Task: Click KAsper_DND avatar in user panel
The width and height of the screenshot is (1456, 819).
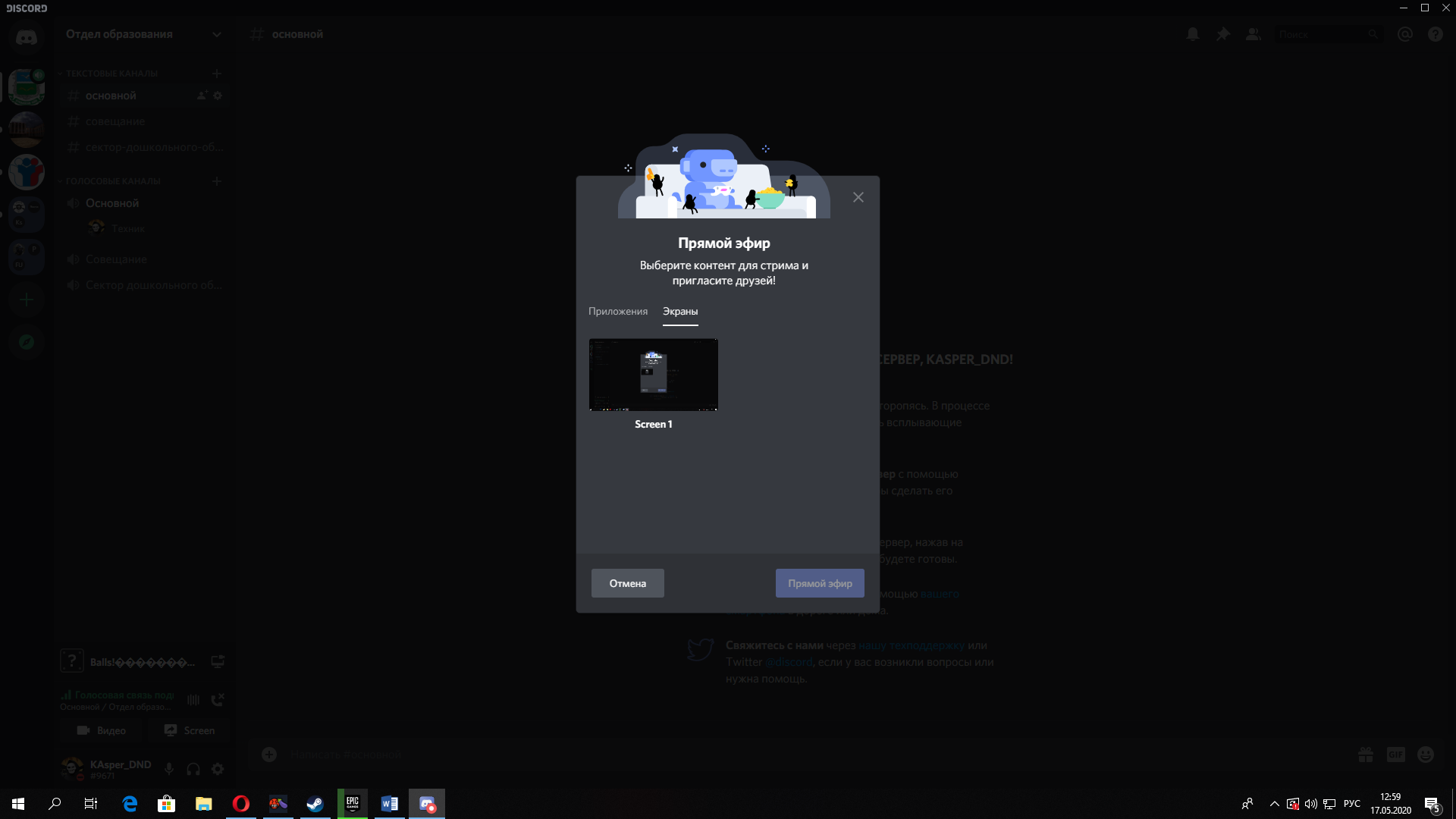Action: (x=73, y=768)
